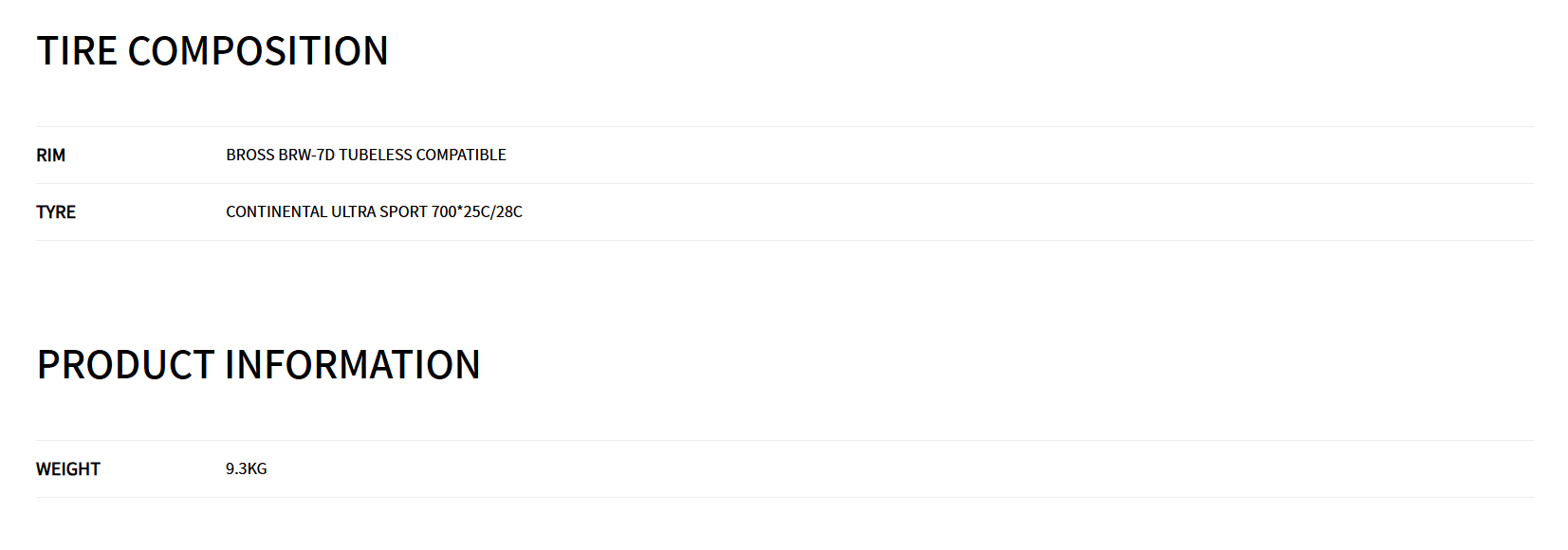This screenshot has height=550, width=1568.
Task: Click the TYRE row label
Action: tap(56, 212)
